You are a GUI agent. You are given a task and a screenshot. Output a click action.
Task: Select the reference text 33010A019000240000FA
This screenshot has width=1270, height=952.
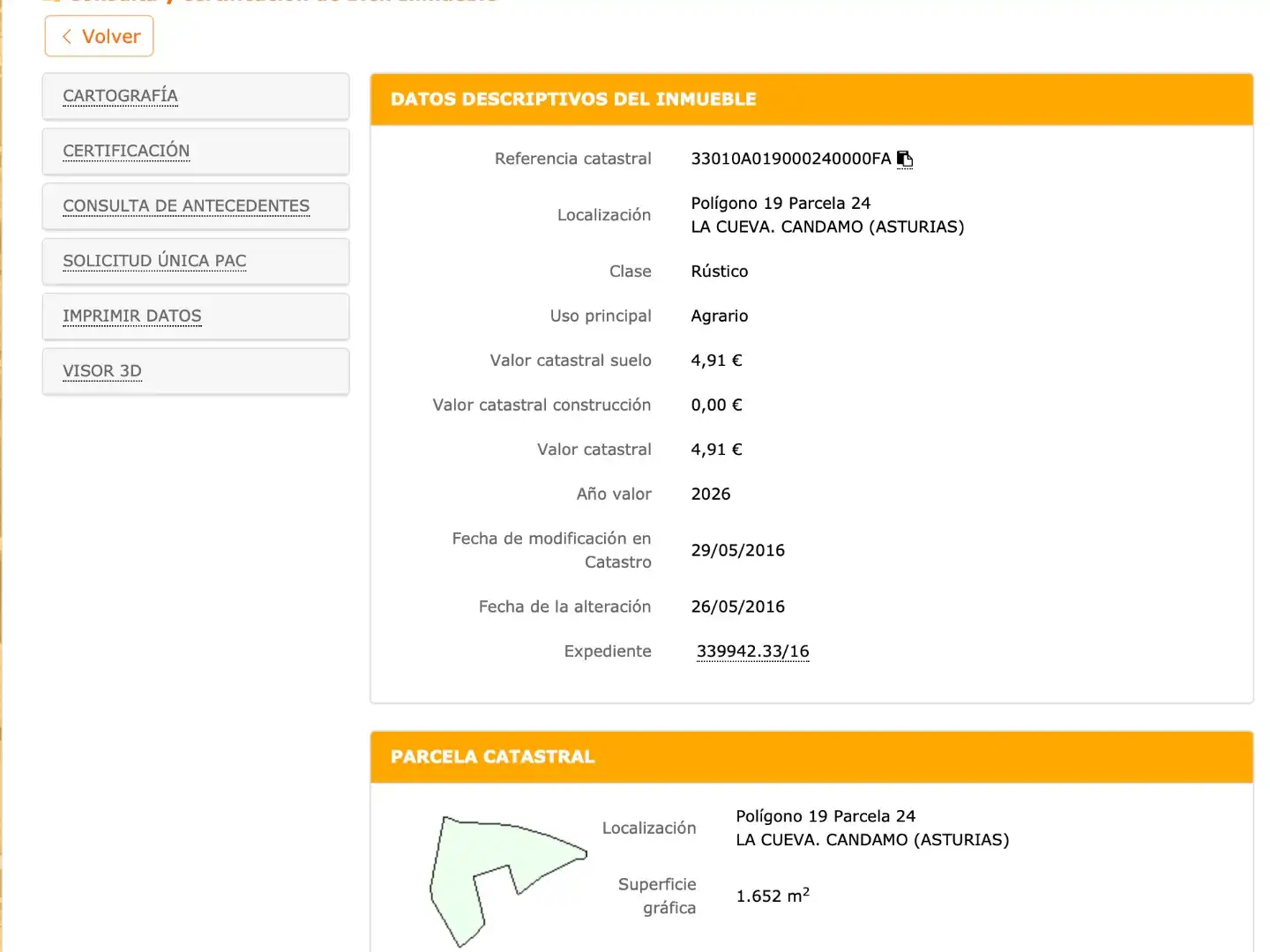(x=791, y=159)
